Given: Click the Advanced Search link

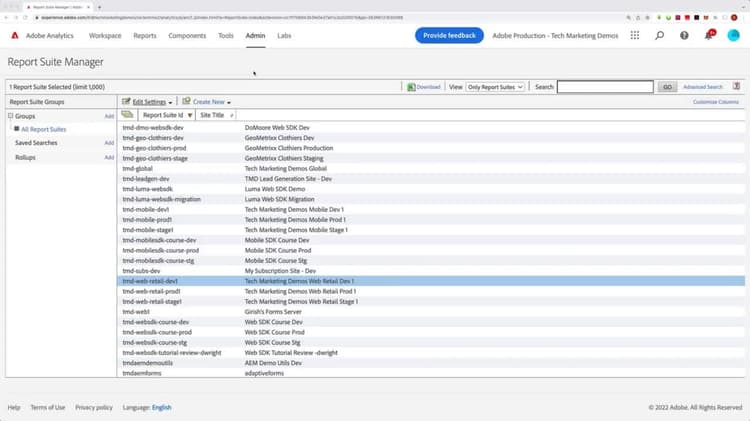Looking at the screenshot, I should [702, 87].
